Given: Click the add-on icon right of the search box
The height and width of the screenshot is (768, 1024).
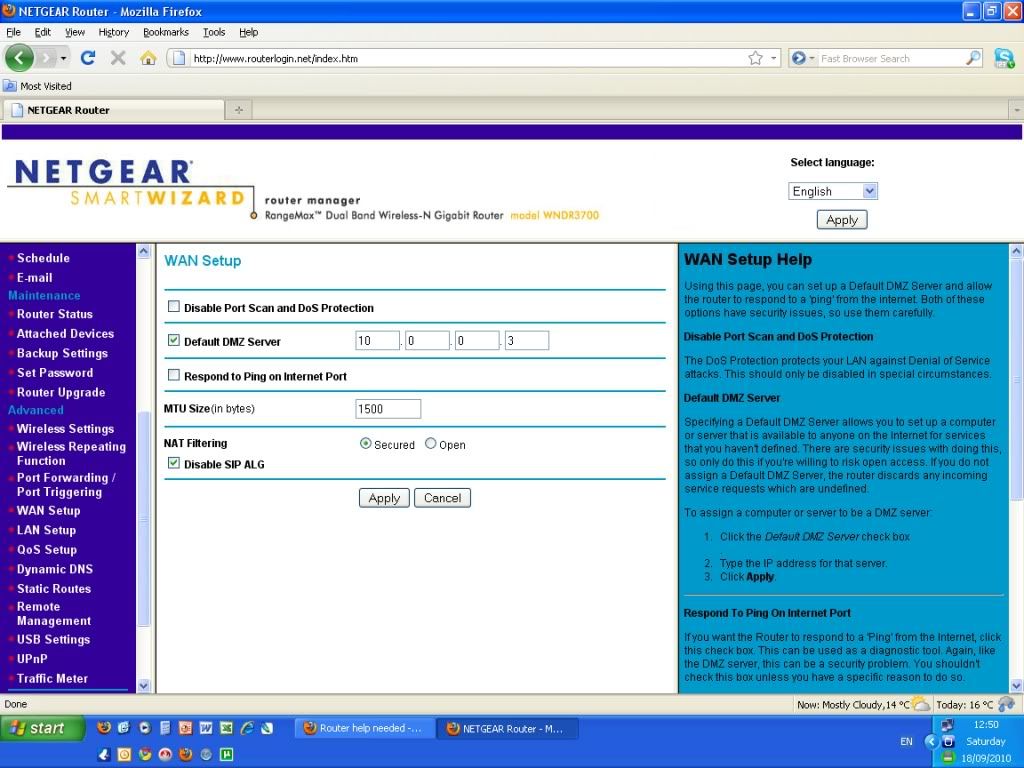Looking at the screenshot, I should (x=1004, y=58).
